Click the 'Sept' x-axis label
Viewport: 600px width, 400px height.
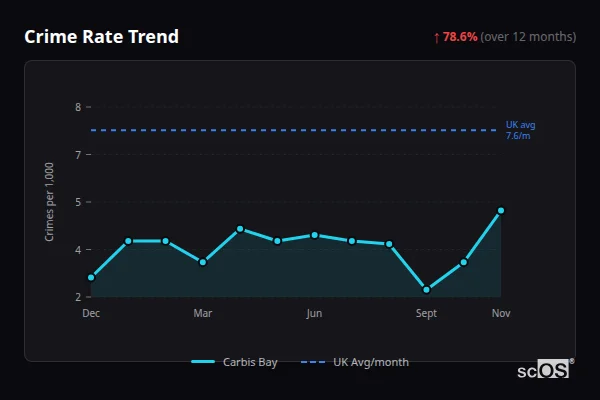click(426, 313)
